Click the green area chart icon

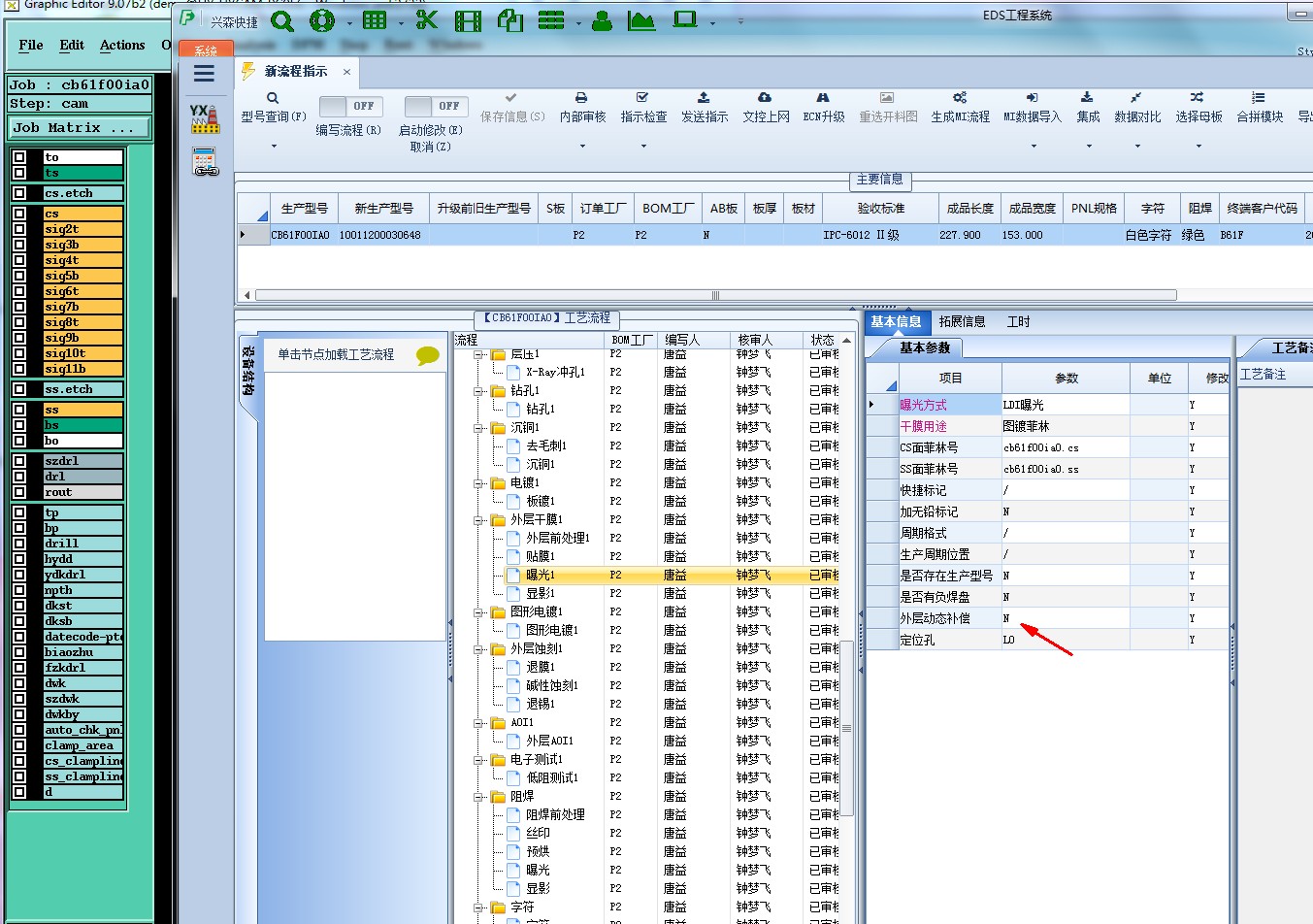(x=641, y=20)
